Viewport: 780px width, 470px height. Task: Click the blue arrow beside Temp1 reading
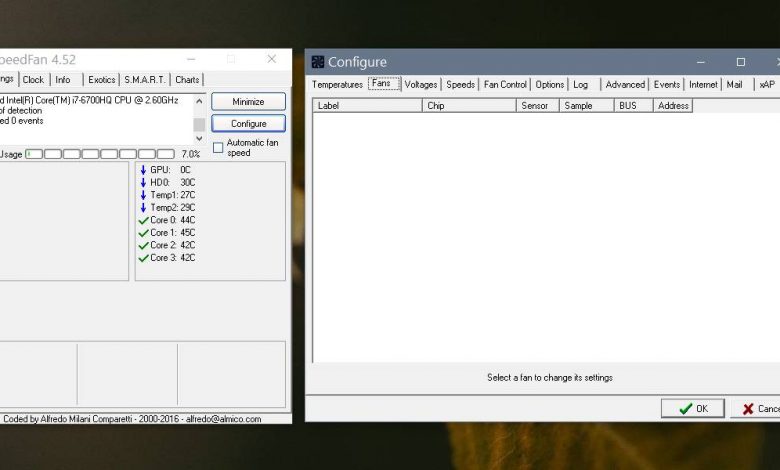tap(143, 195)
